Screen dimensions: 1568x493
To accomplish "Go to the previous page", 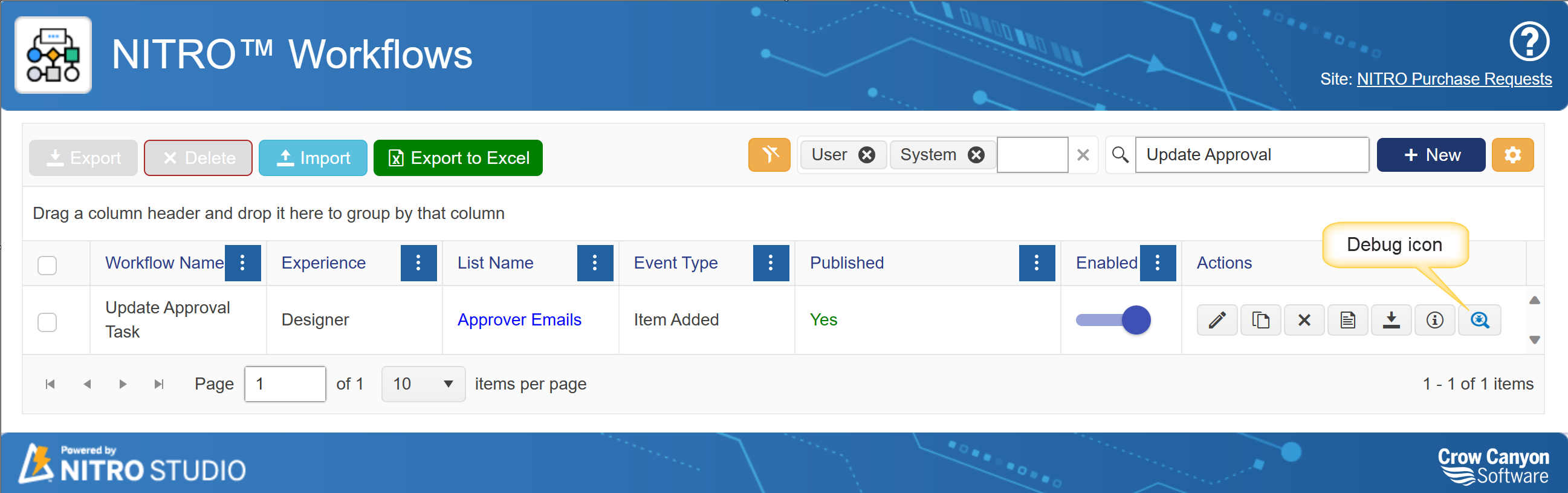I will tap(87, 384).
